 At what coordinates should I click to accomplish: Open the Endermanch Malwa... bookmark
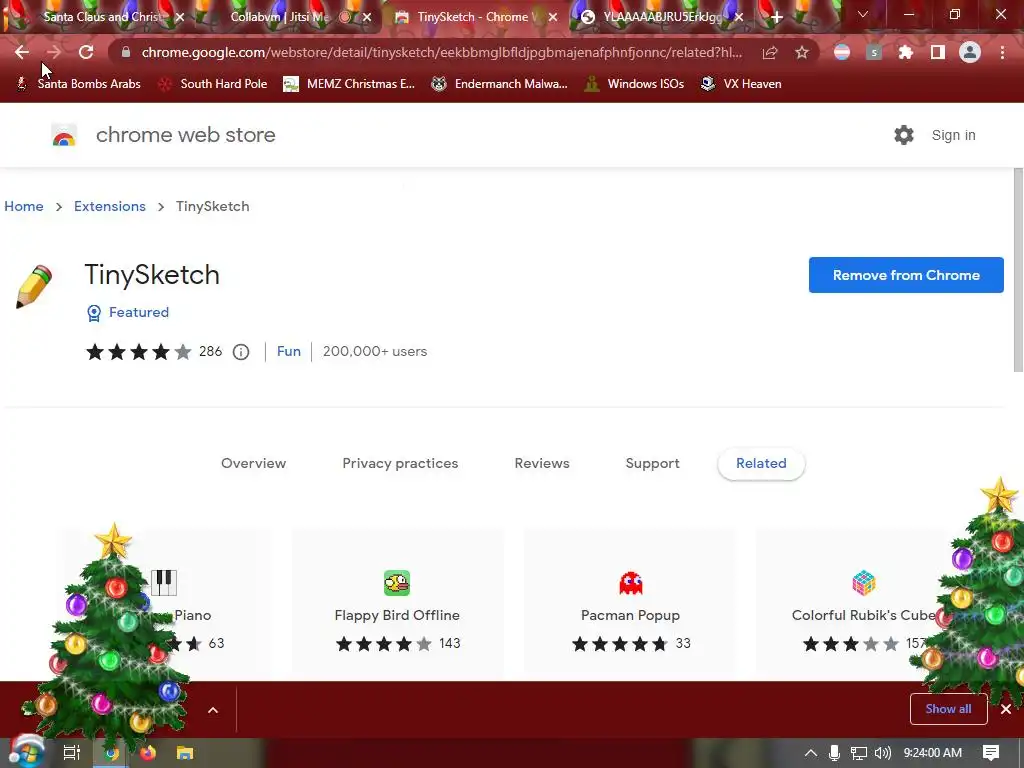tap(500, 84)
